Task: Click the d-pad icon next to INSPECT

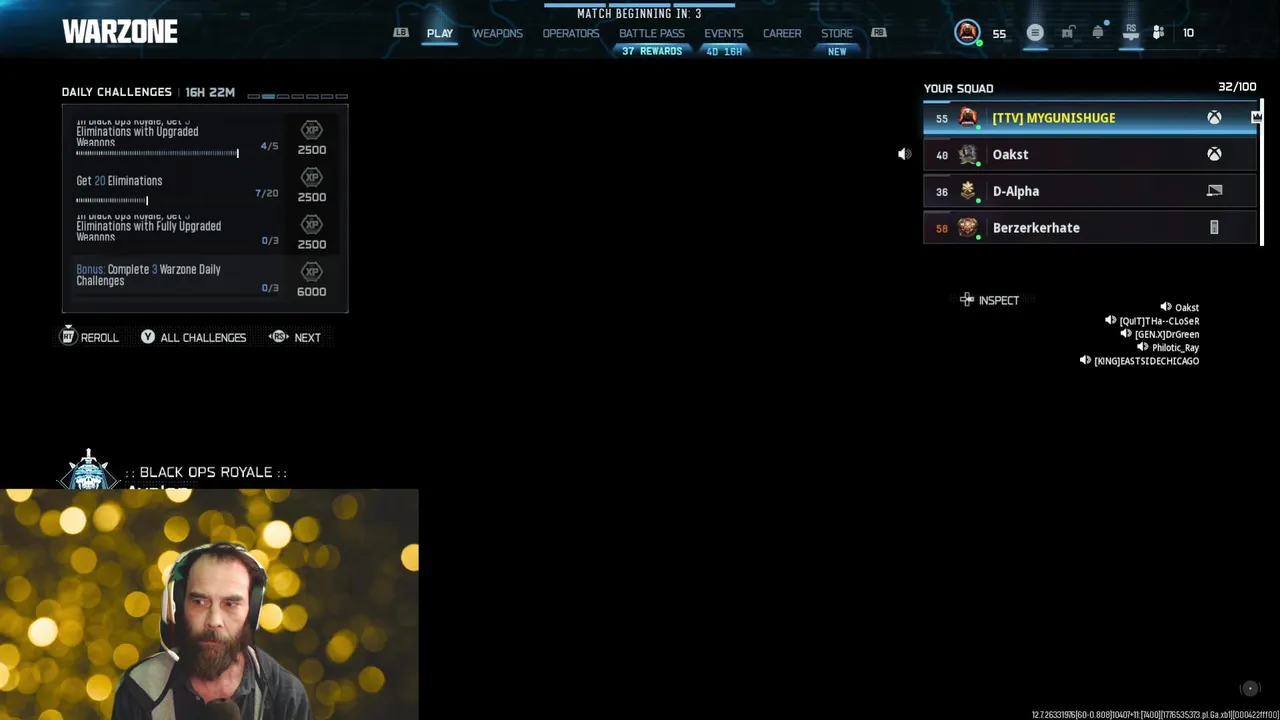Action: click(967, 300)
